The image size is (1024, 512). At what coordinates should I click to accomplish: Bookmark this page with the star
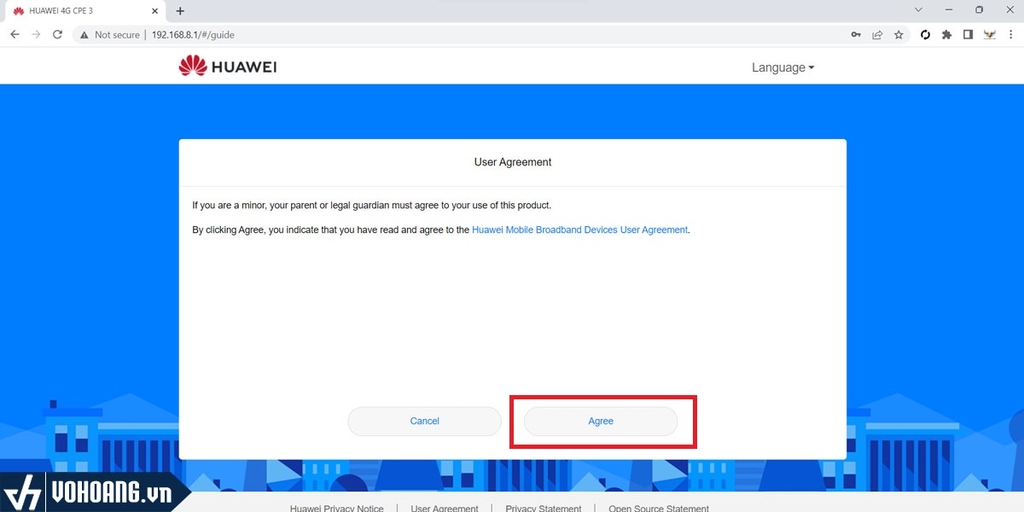coord(899,35)
